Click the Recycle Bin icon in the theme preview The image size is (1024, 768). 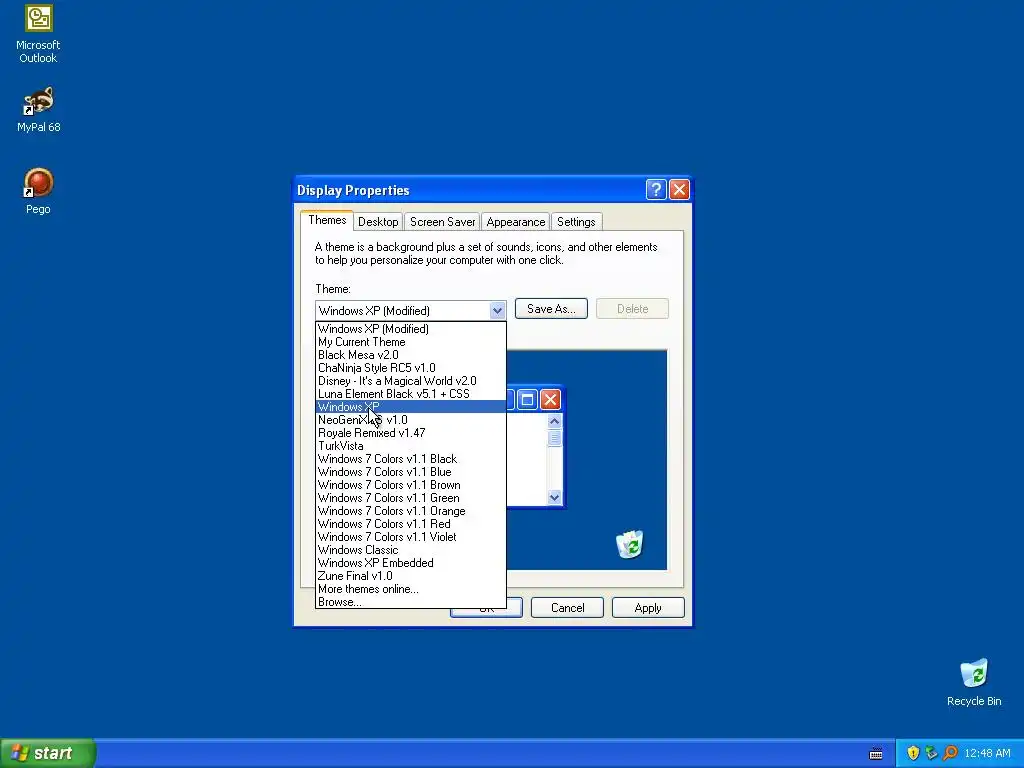coord(630,544)
